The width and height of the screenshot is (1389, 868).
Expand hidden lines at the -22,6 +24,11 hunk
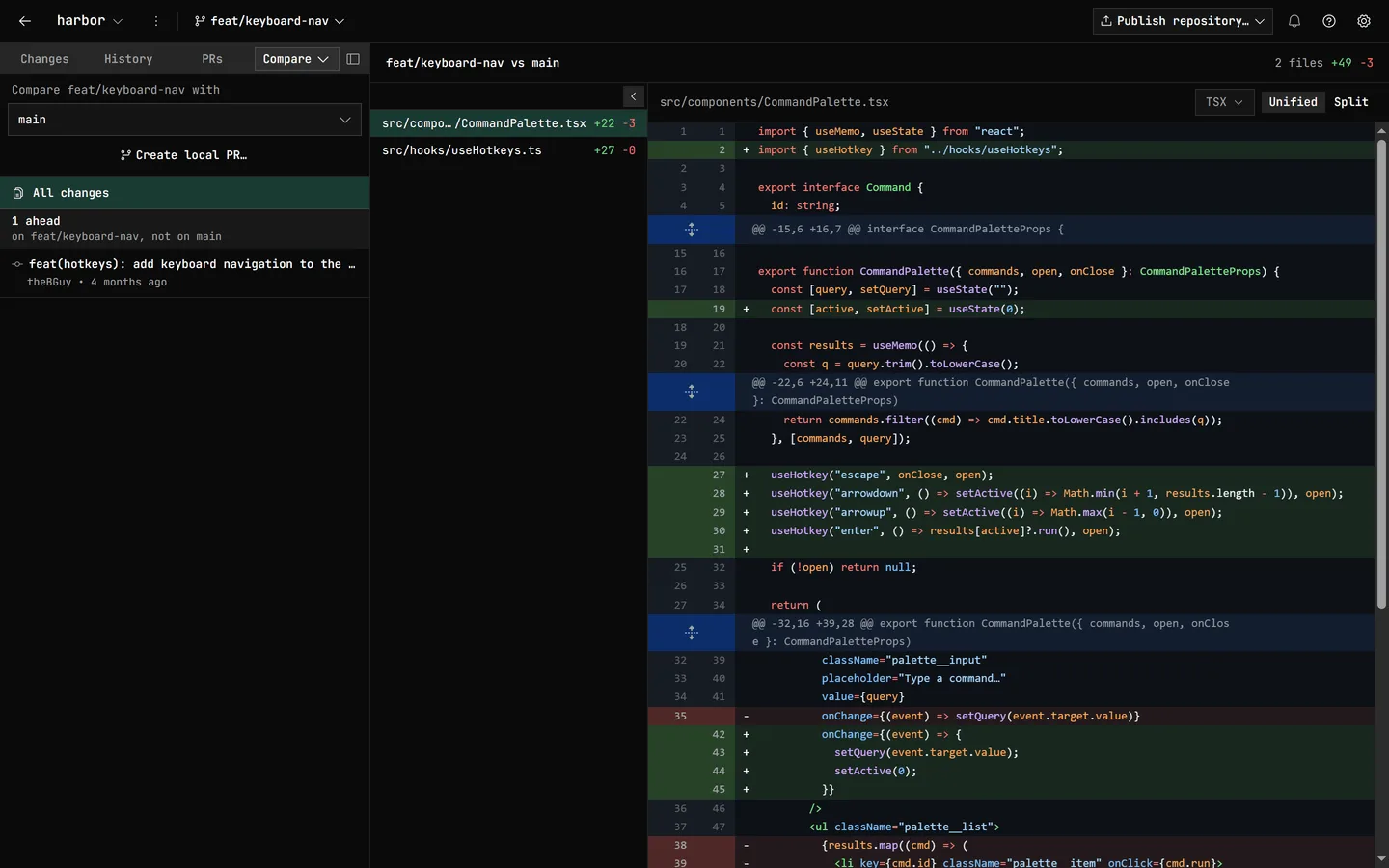692,392
